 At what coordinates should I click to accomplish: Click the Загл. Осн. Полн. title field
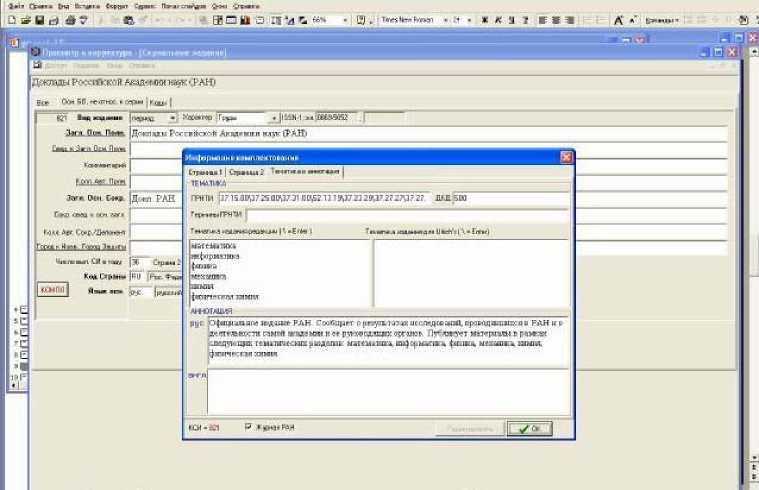(x=429, y=134)
